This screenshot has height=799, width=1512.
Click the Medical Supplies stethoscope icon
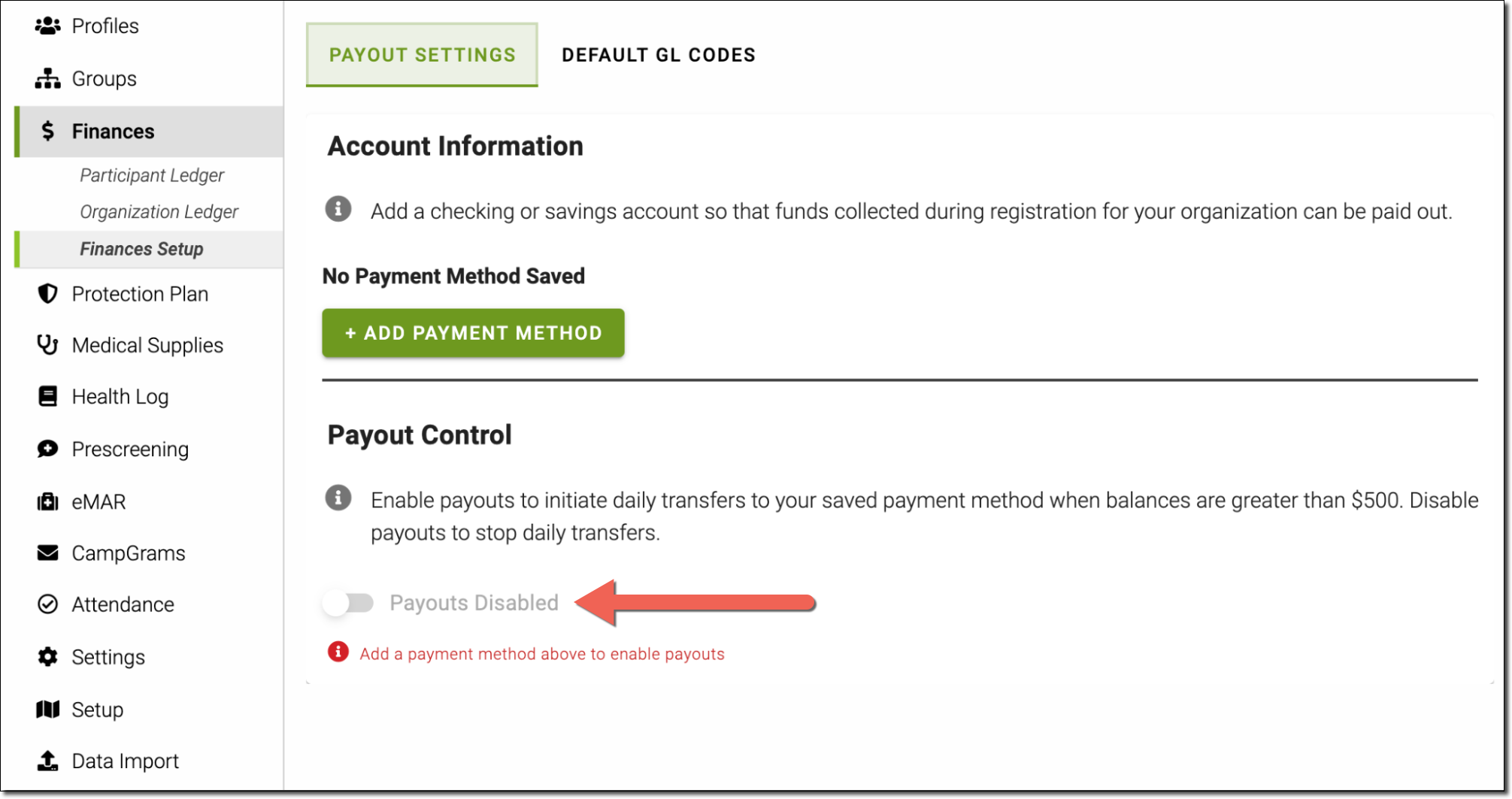click(x=47, y=345)
